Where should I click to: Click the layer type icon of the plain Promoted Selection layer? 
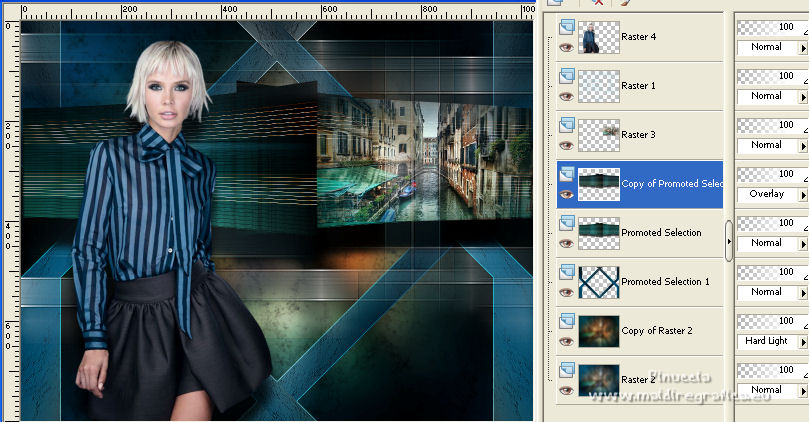coord(567,223)
